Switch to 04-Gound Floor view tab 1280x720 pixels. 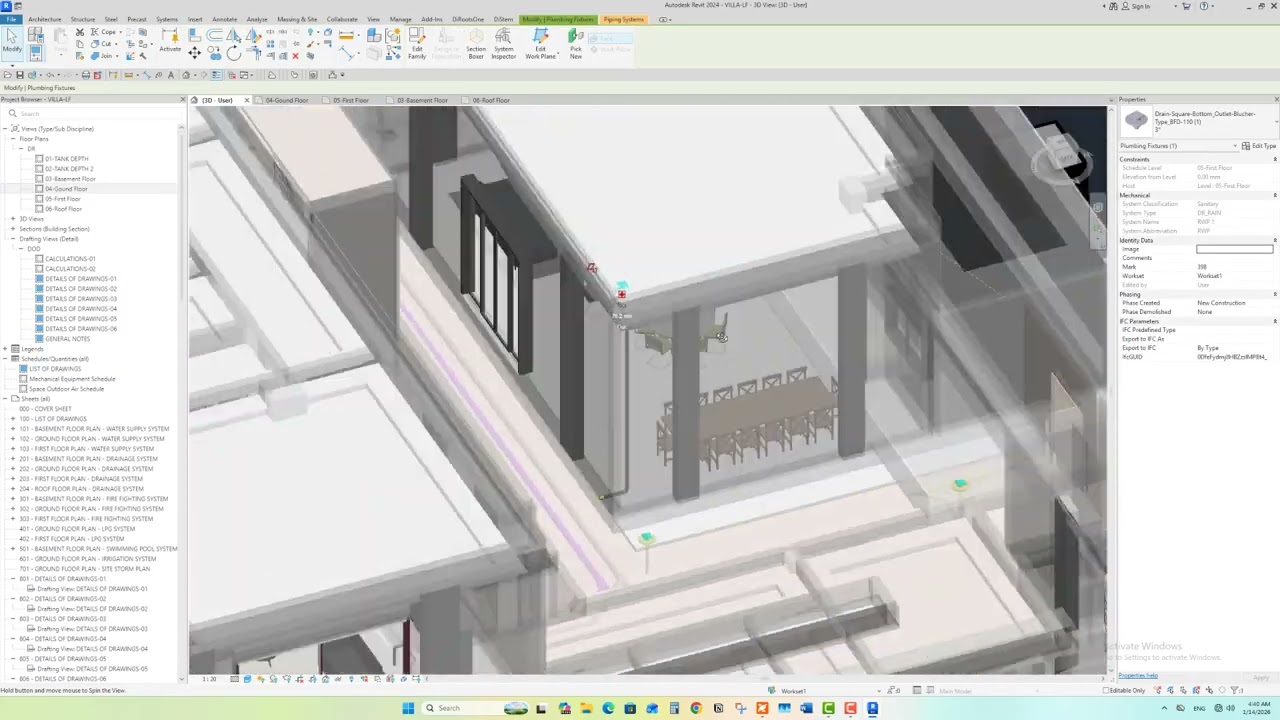click(x=287, y=100)
